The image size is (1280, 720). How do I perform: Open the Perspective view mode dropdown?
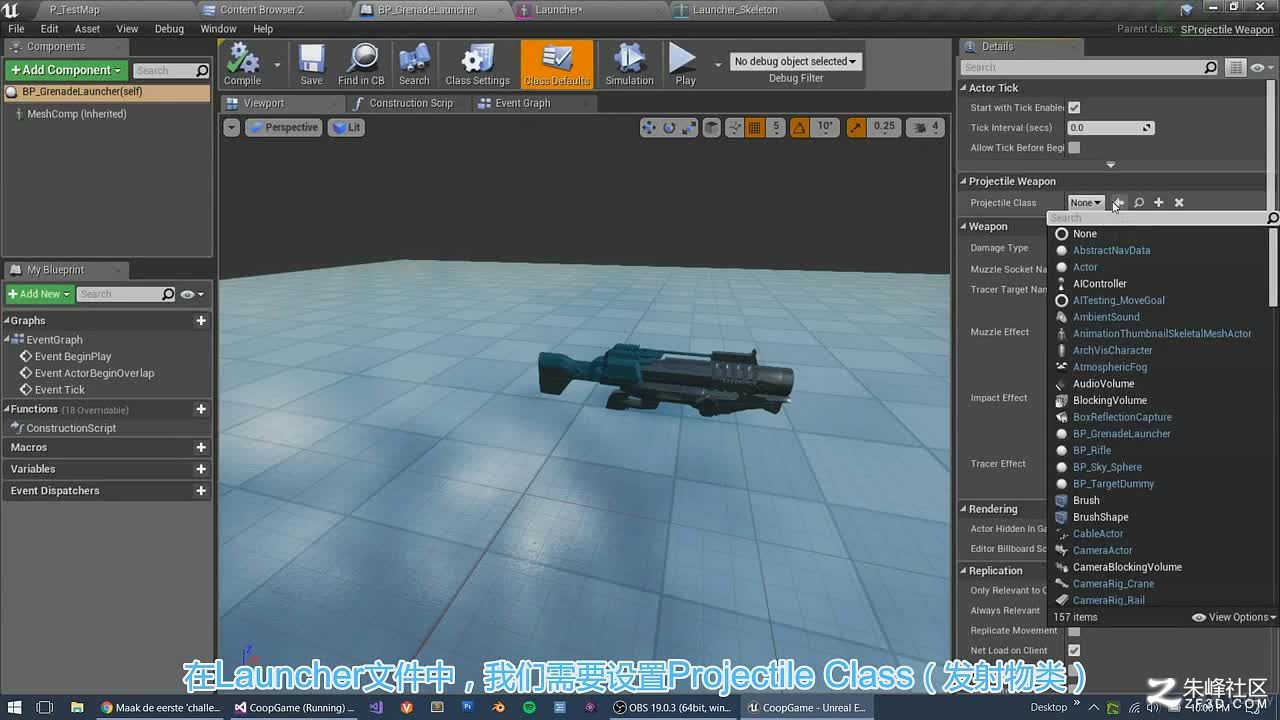coord(283,127)
